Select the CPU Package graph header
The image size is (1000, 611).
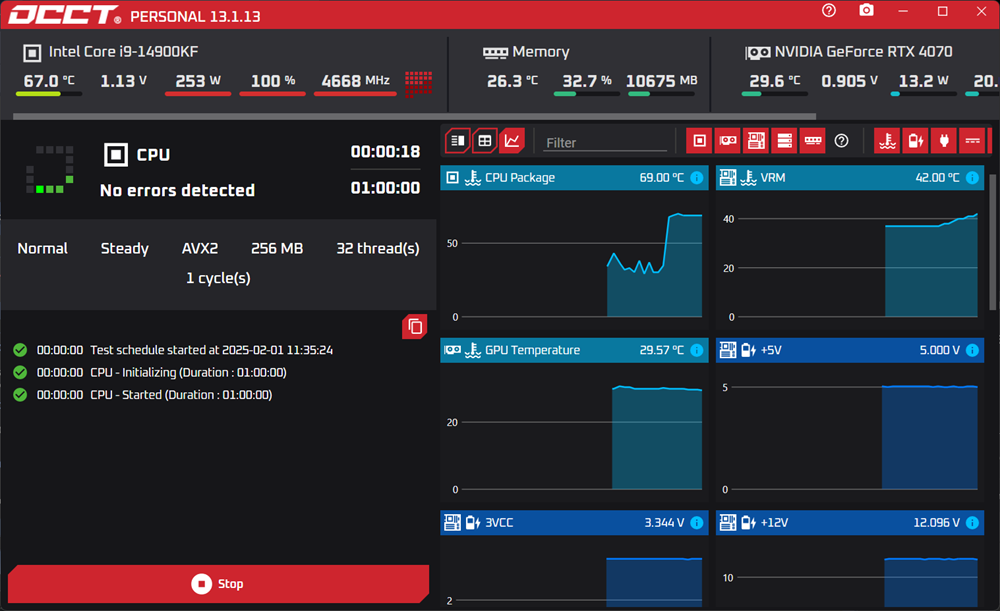[574, 178]
